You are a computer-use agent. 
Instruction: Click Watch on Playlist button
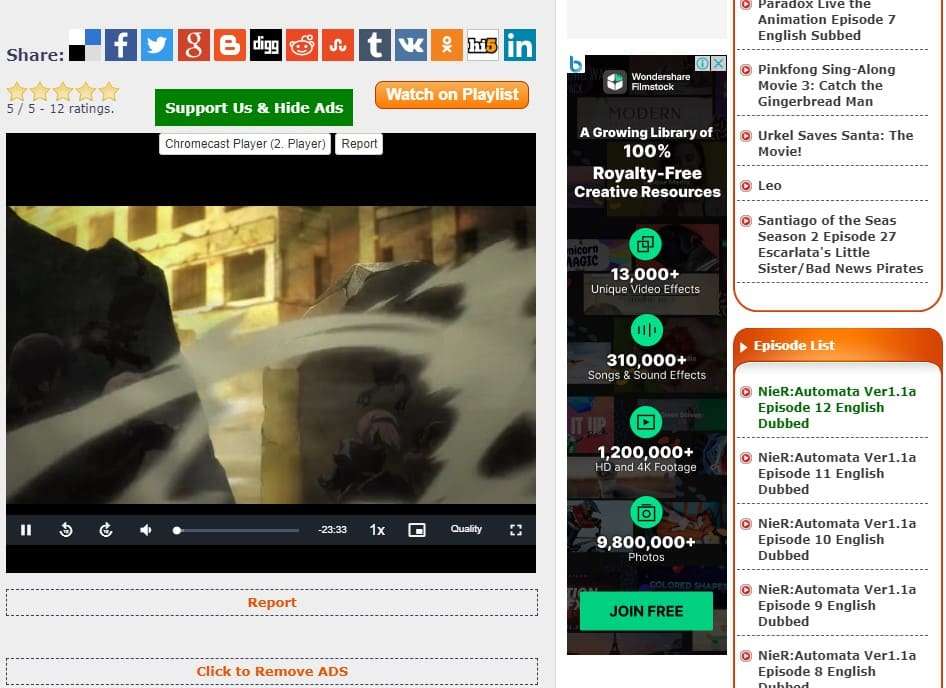click(x=452, y=95)
